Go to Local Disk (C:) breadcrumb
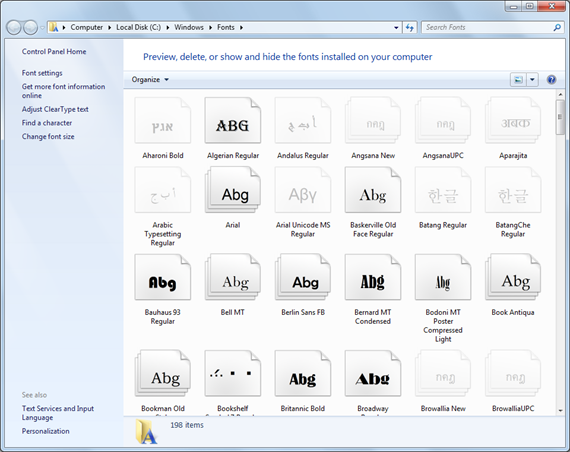This screenshot has width=570, height=452. [139, 27]
